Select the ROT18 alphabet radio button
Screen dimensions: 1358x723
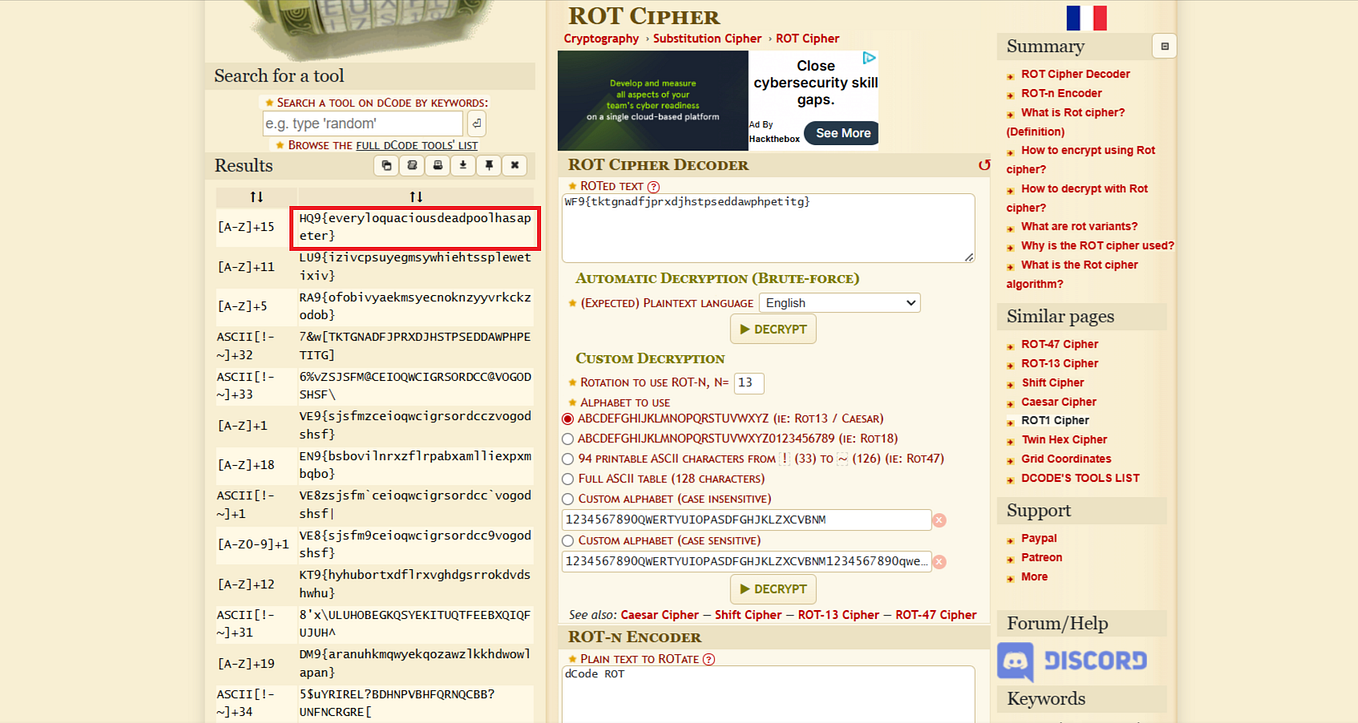(568, 438)
